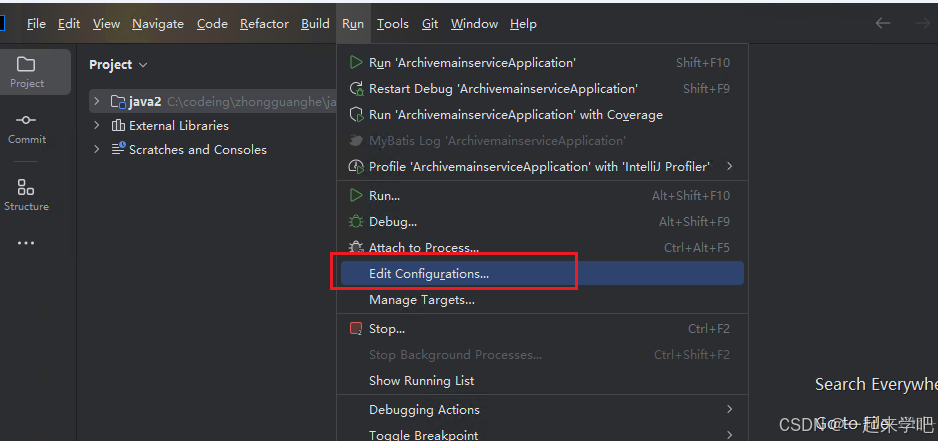The width and height of the screenshot is (938, 441).
Task: Click the External Libraries icon
Action: click(x=118, y=126)
